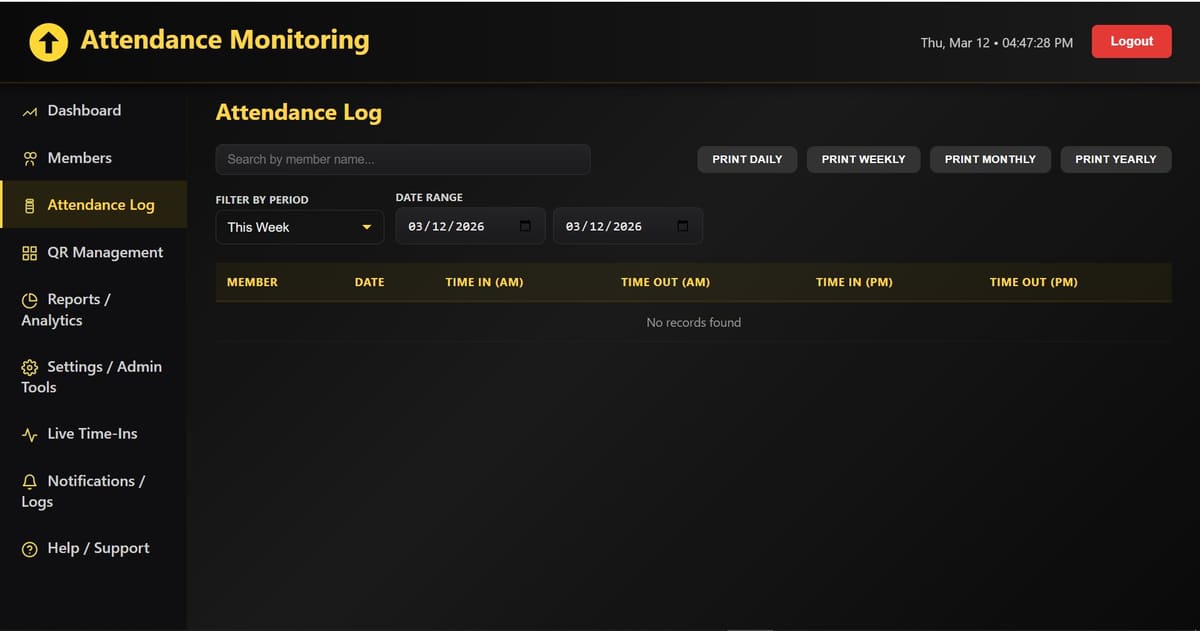This screenshot has height=631, width=1200.
Task: Click the Notifications bell icon
Action: pyautogui.click(x=30, y=481)
